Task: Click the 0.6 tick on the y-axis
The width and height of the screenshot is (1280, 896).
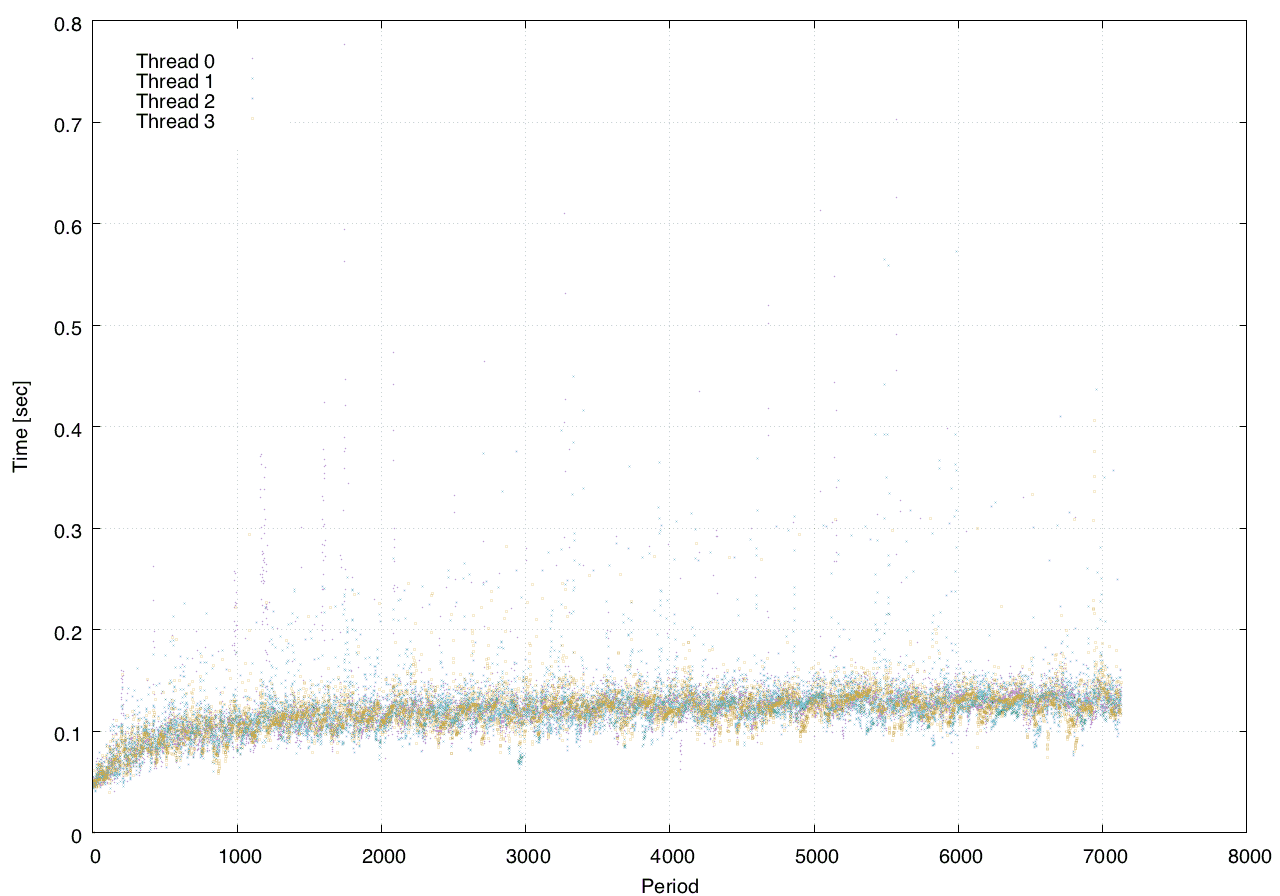Action: pos(65,224)
